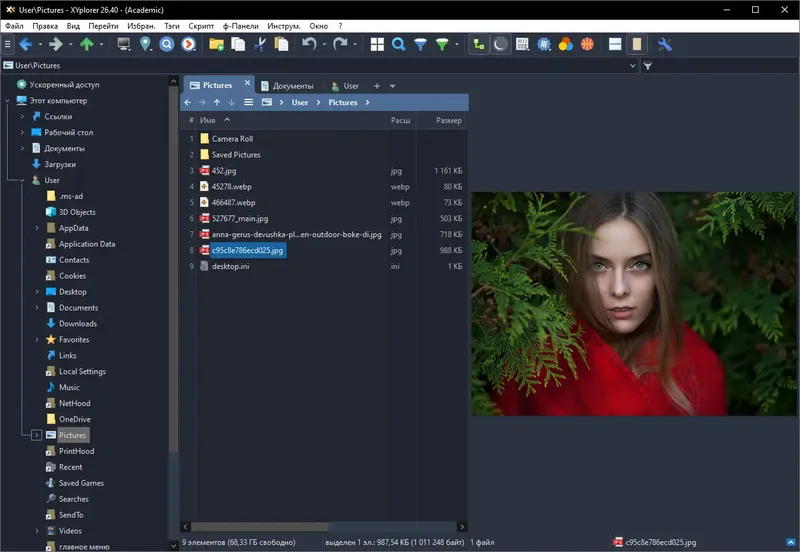Sort files by the Размер column header
This screenshot has width=800, height=552.
point(449,121)
